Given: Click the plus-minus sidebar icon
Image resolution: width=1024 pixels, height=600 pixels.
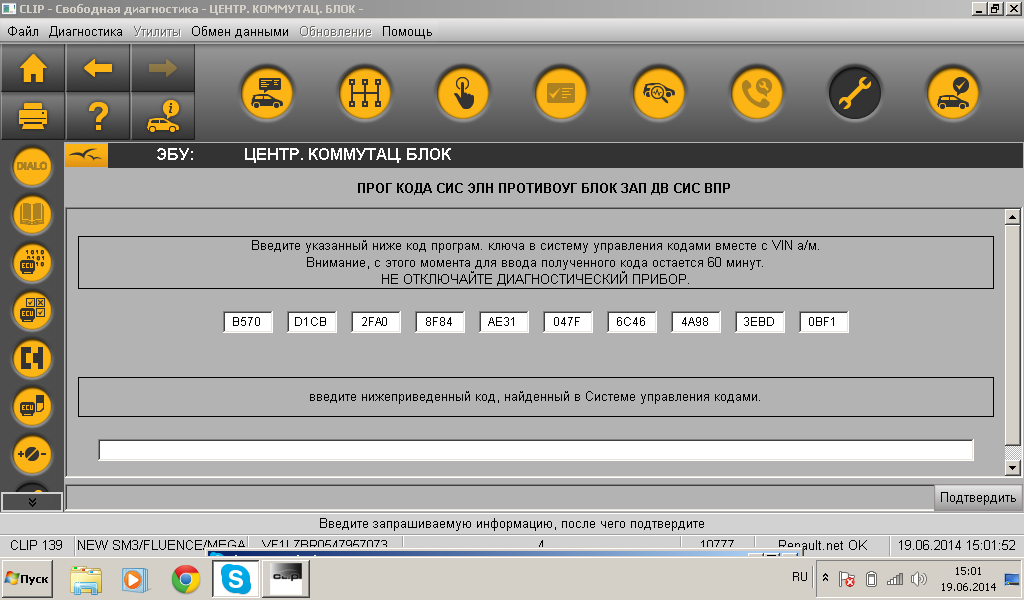Looking at the screenshot, I should coord(31,454).
